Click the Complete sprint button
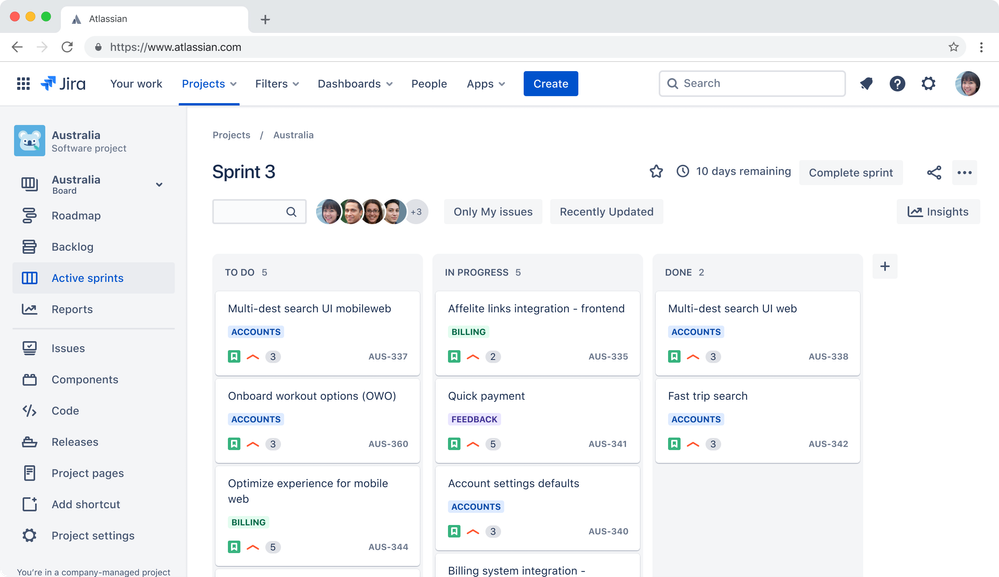 point(851,173)
